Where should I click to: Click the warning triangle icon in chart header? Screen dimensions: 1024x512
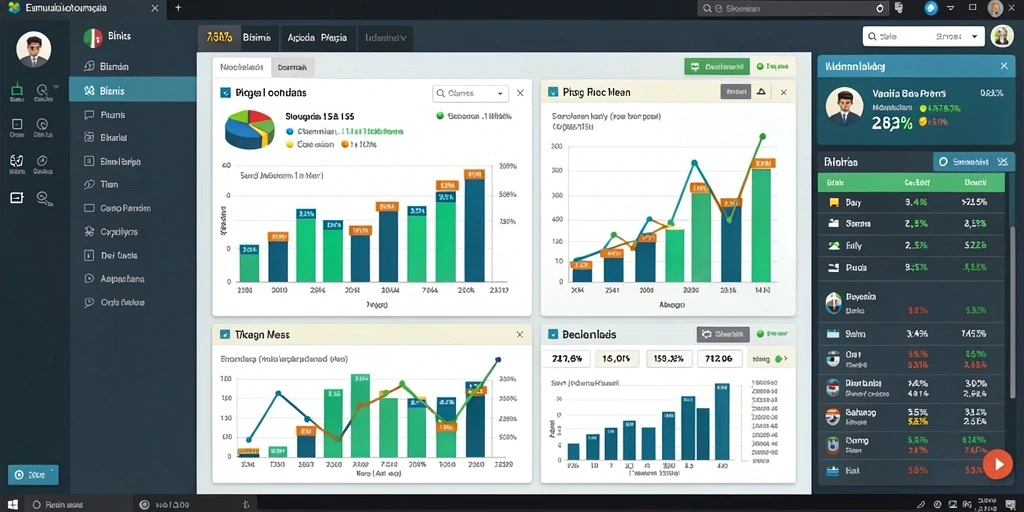click(761, 92)
